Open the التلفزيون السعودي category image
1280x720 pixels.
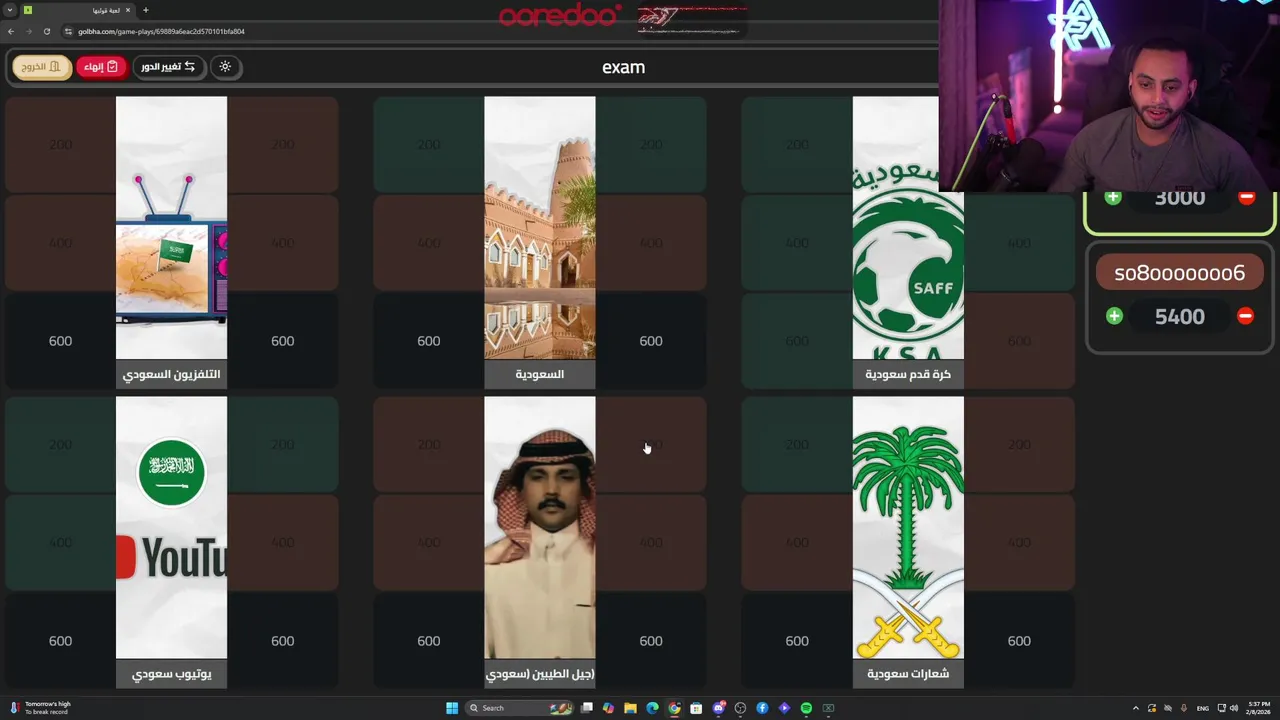(171, 228)
